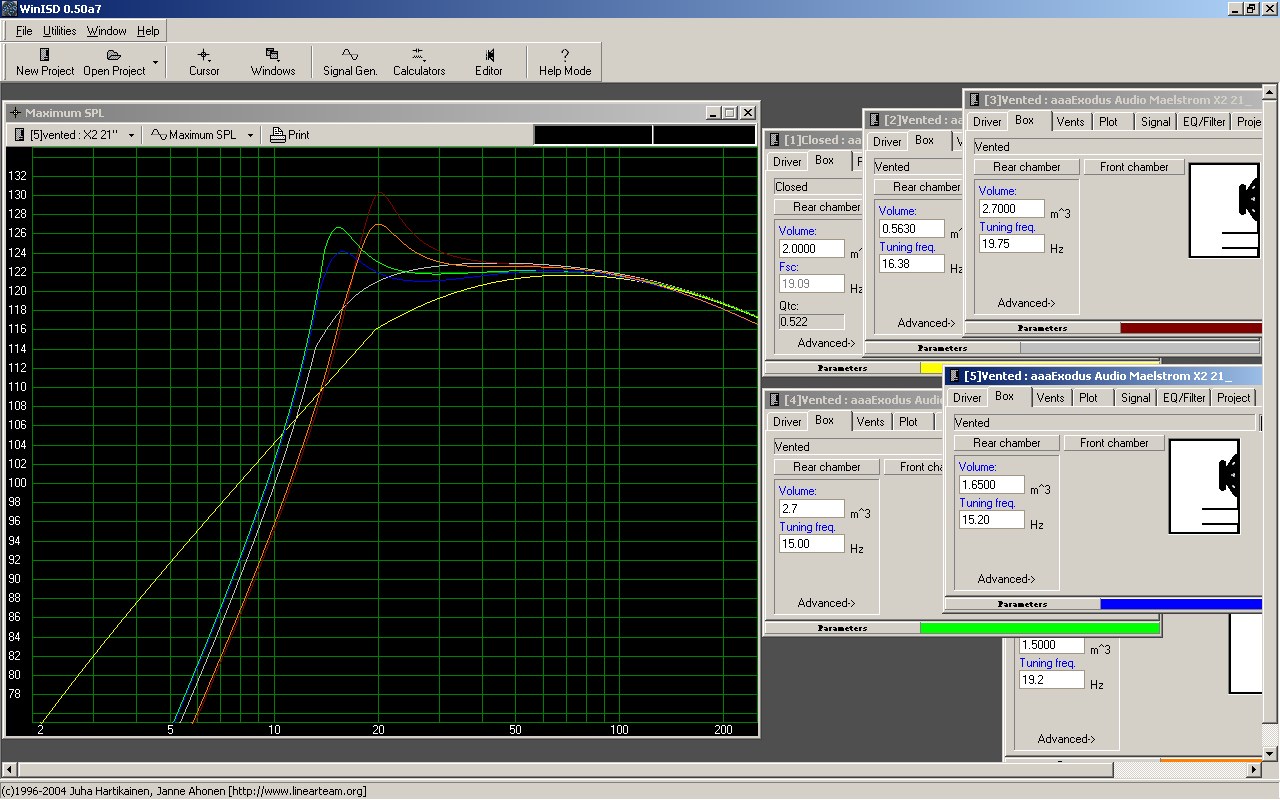This screenshot has height=800, width=1280.
Task: Switch to Vents tab in [5]Vented window
Action: (x=1050, y=398)
